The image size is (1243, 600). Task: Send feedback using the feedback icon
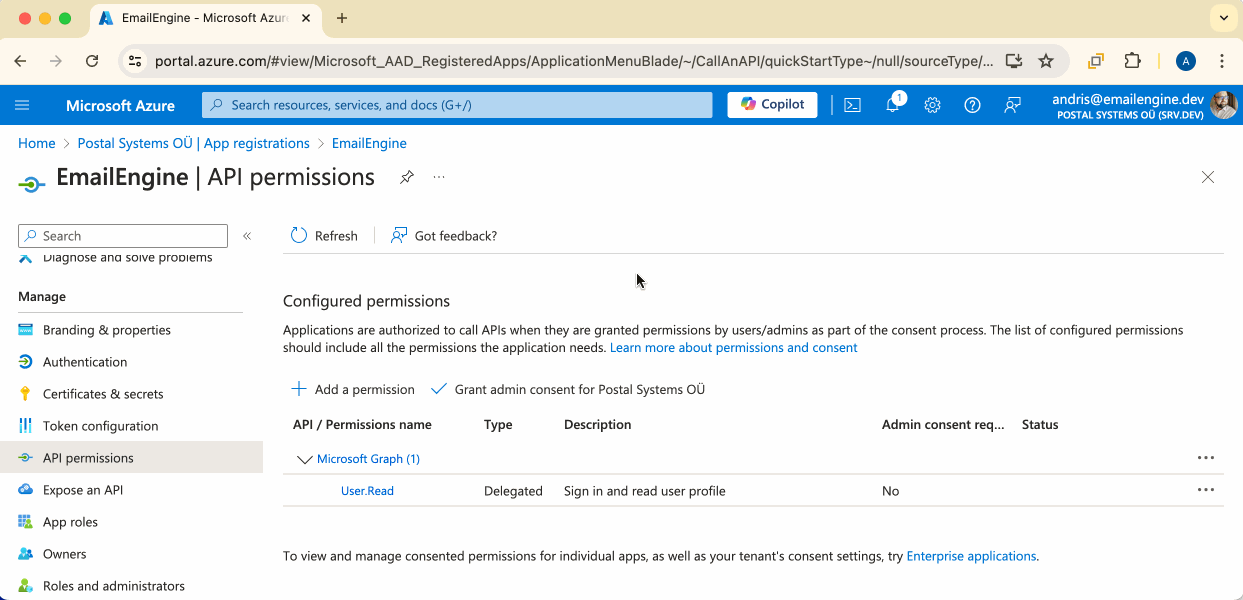(1012, 105)
